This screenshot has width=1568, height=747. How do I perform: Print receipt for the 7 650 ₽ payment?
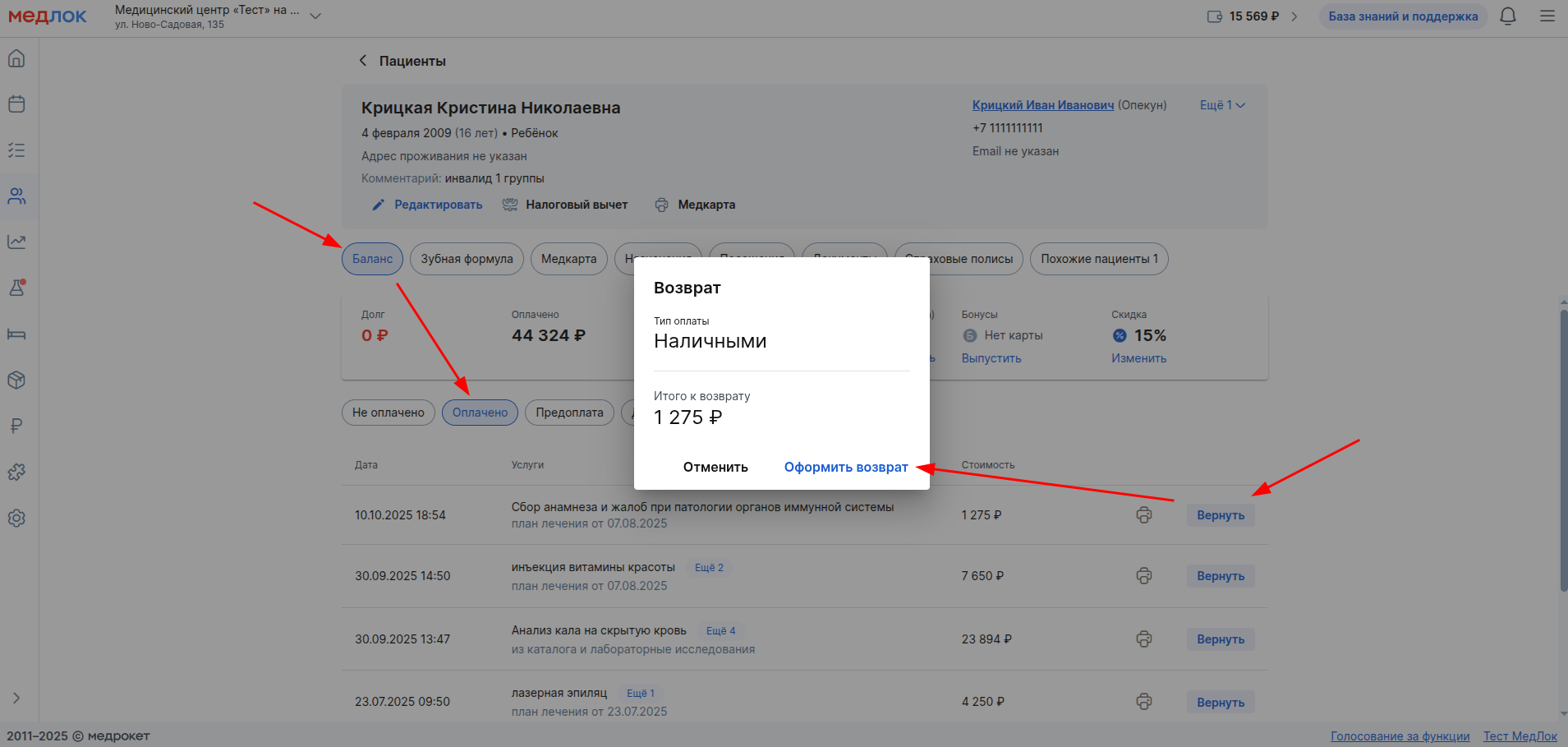(1143, 576)
